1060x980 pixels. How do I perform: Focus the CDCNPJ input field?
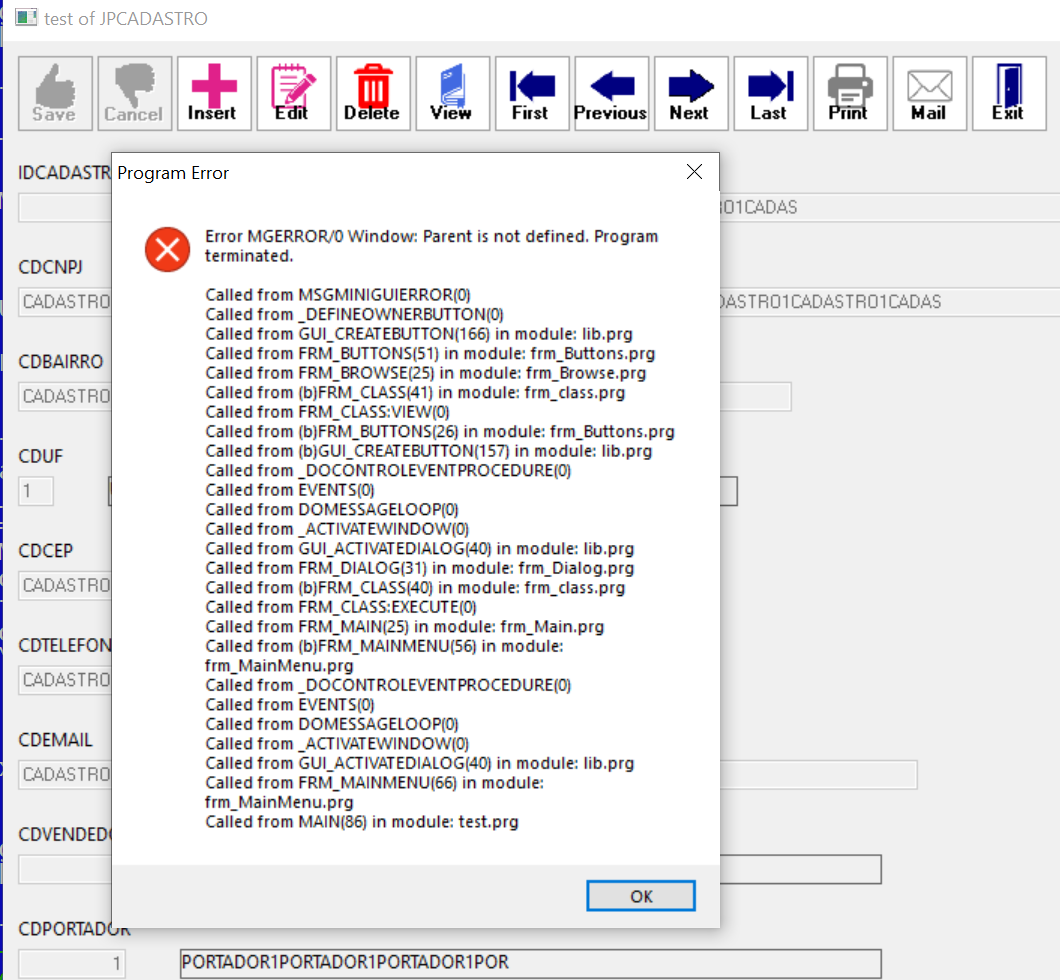[65, 301]
